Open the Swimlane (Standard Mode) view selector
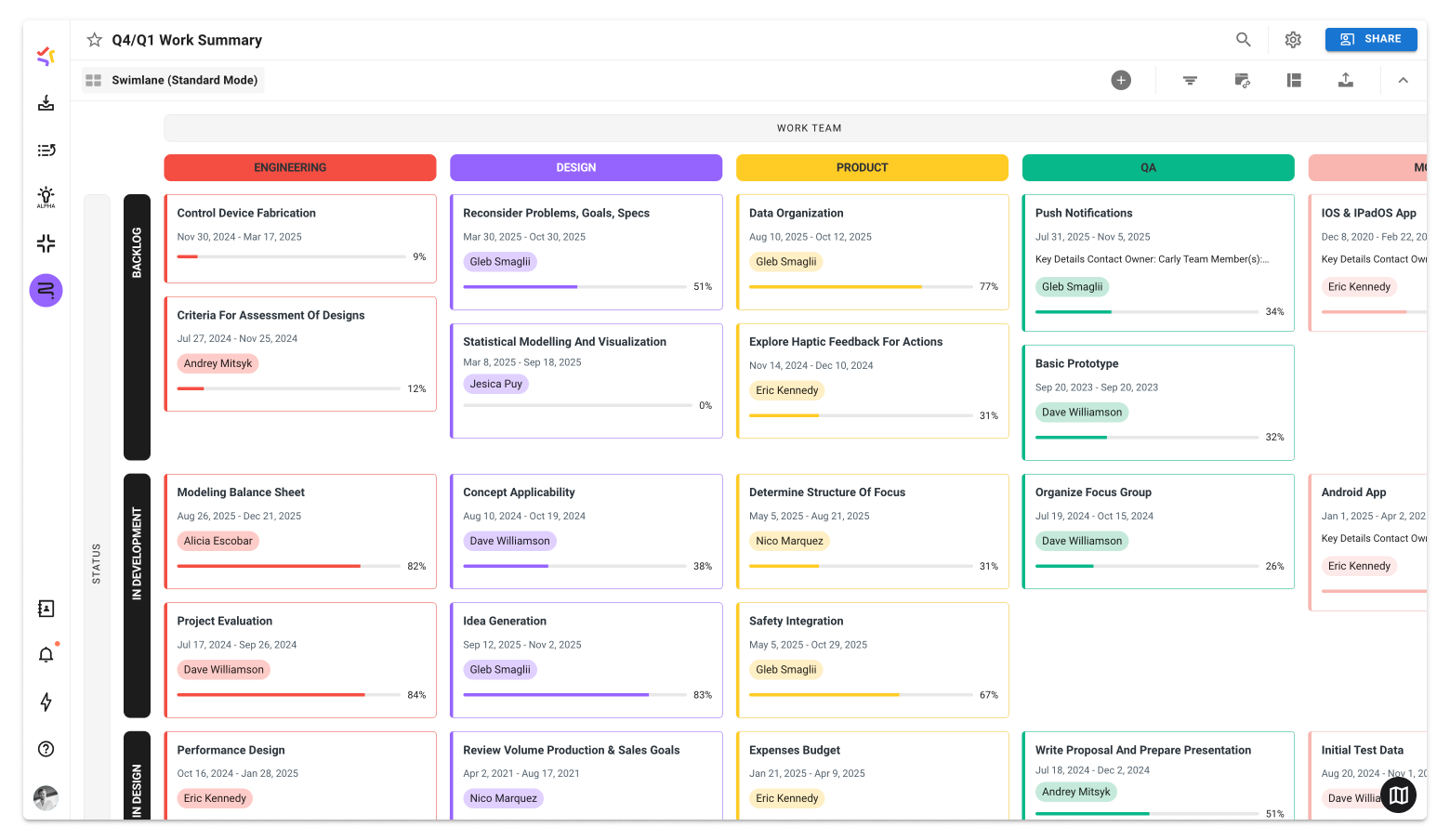The width and height of the screenshot is (1450, 840). [174, 80]
